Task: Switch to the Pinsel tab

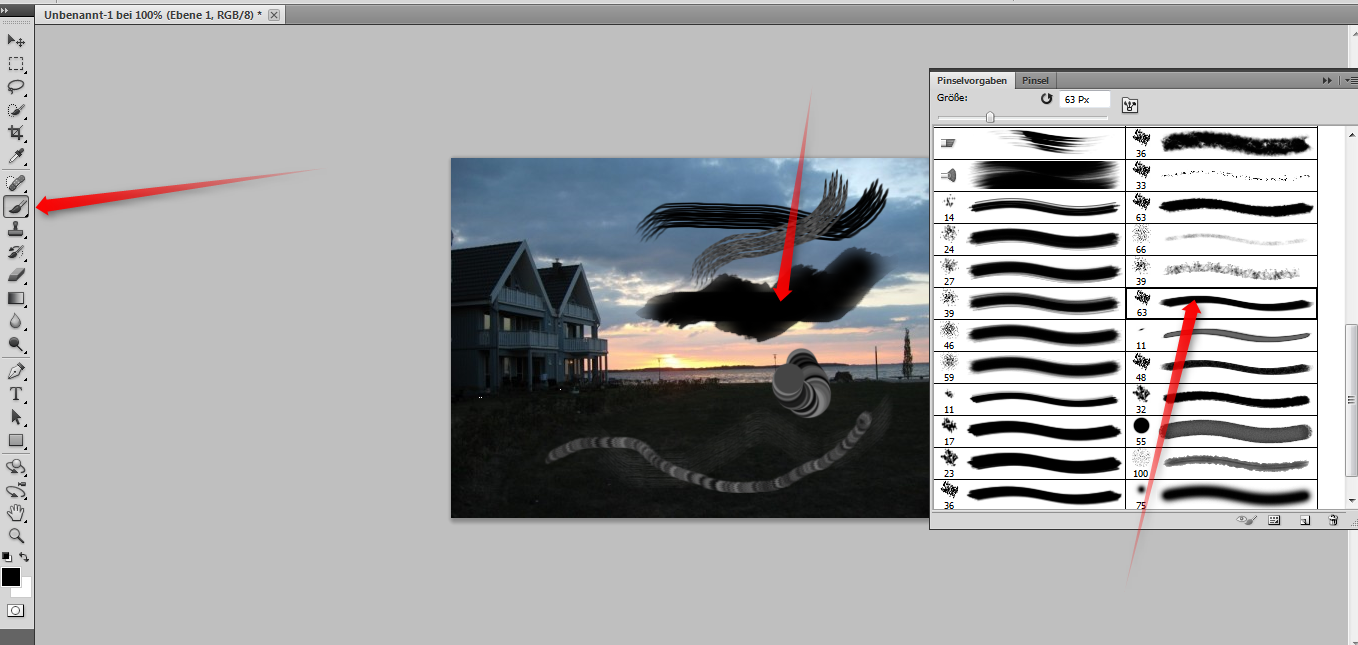Action: (1035, 80)
